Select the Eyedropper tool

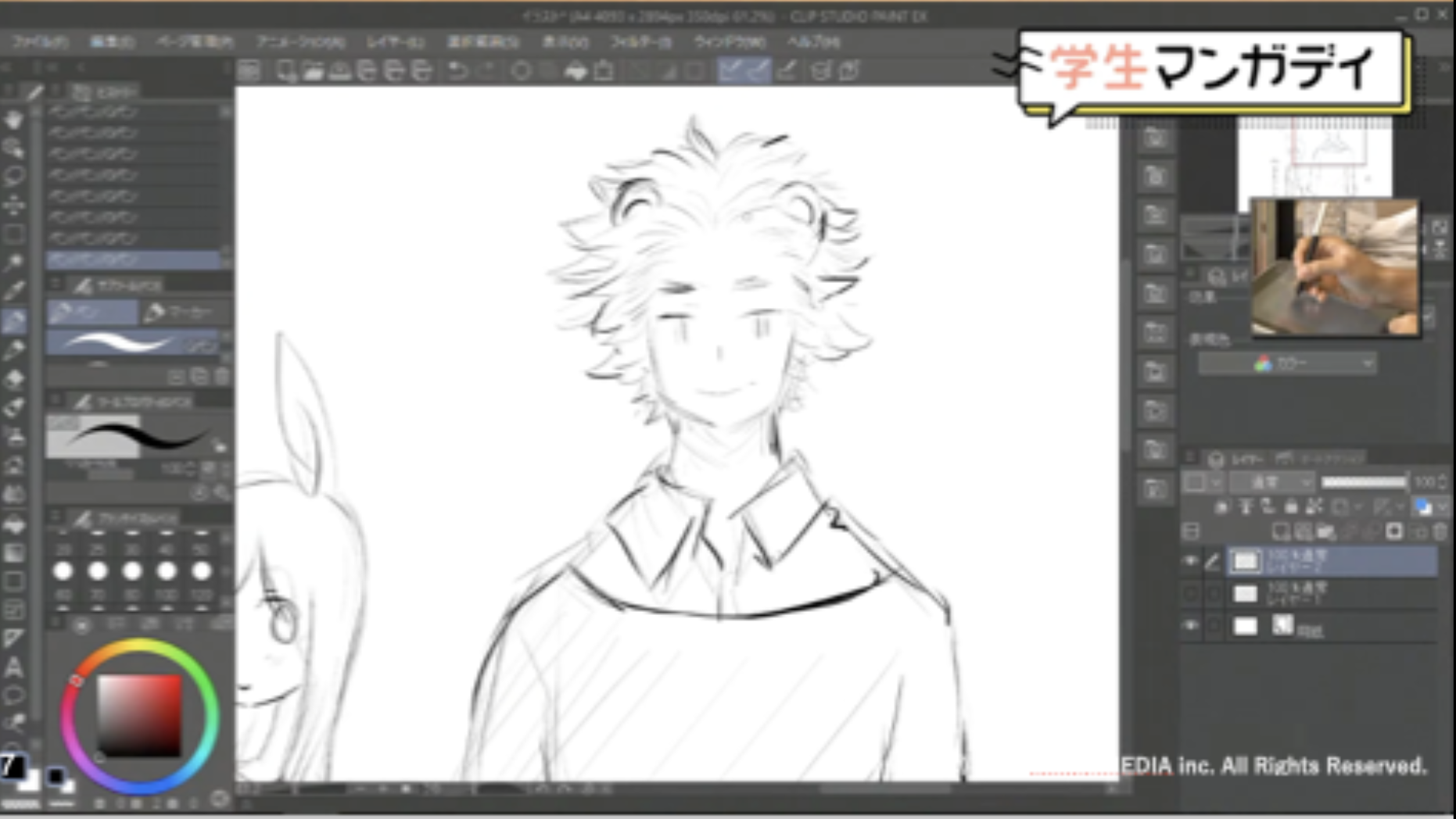(14, 291)
